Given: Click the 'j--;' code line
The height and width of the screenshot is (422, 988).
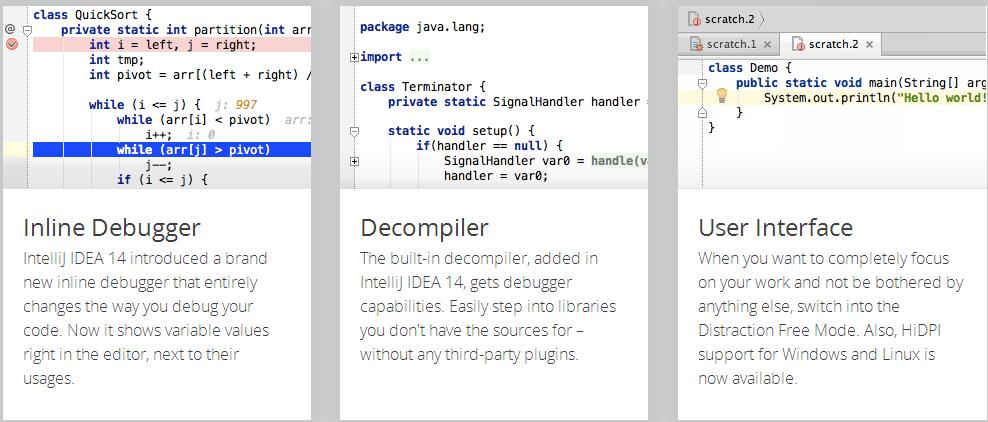Looking at the screenshot, I should pos(159,165).
